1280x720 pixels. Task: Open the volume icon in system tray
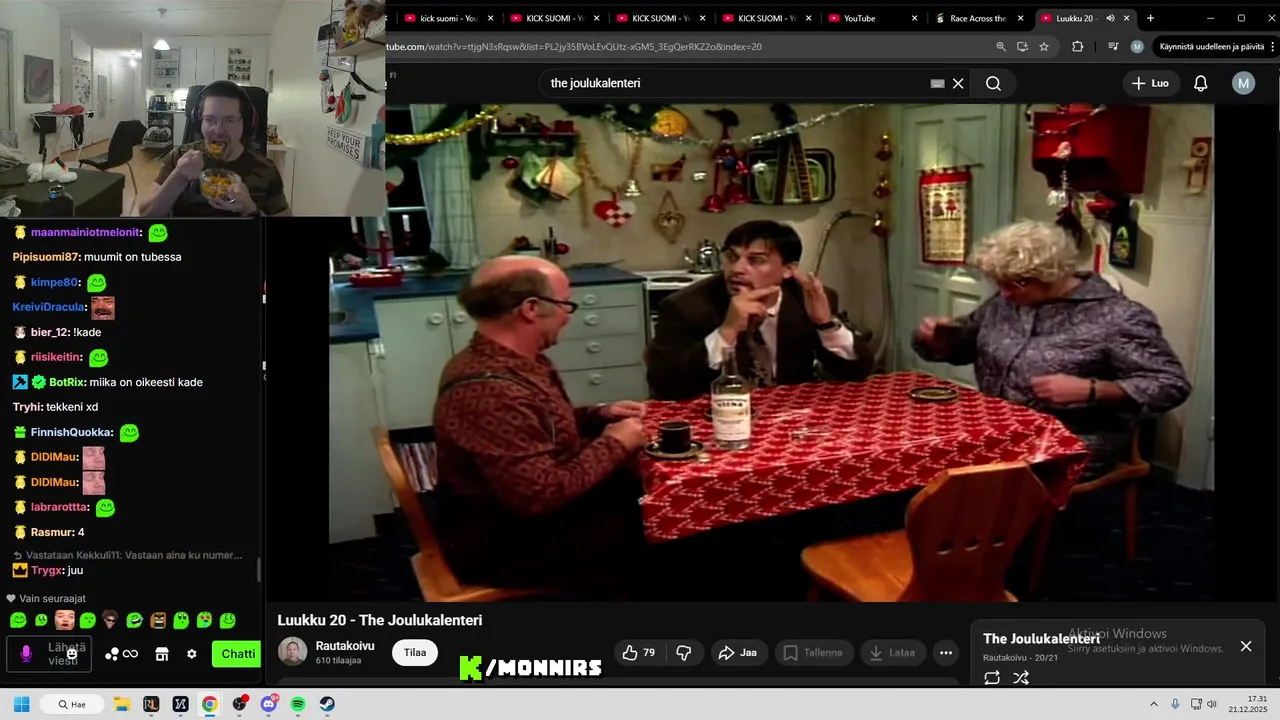point(1212,704)
